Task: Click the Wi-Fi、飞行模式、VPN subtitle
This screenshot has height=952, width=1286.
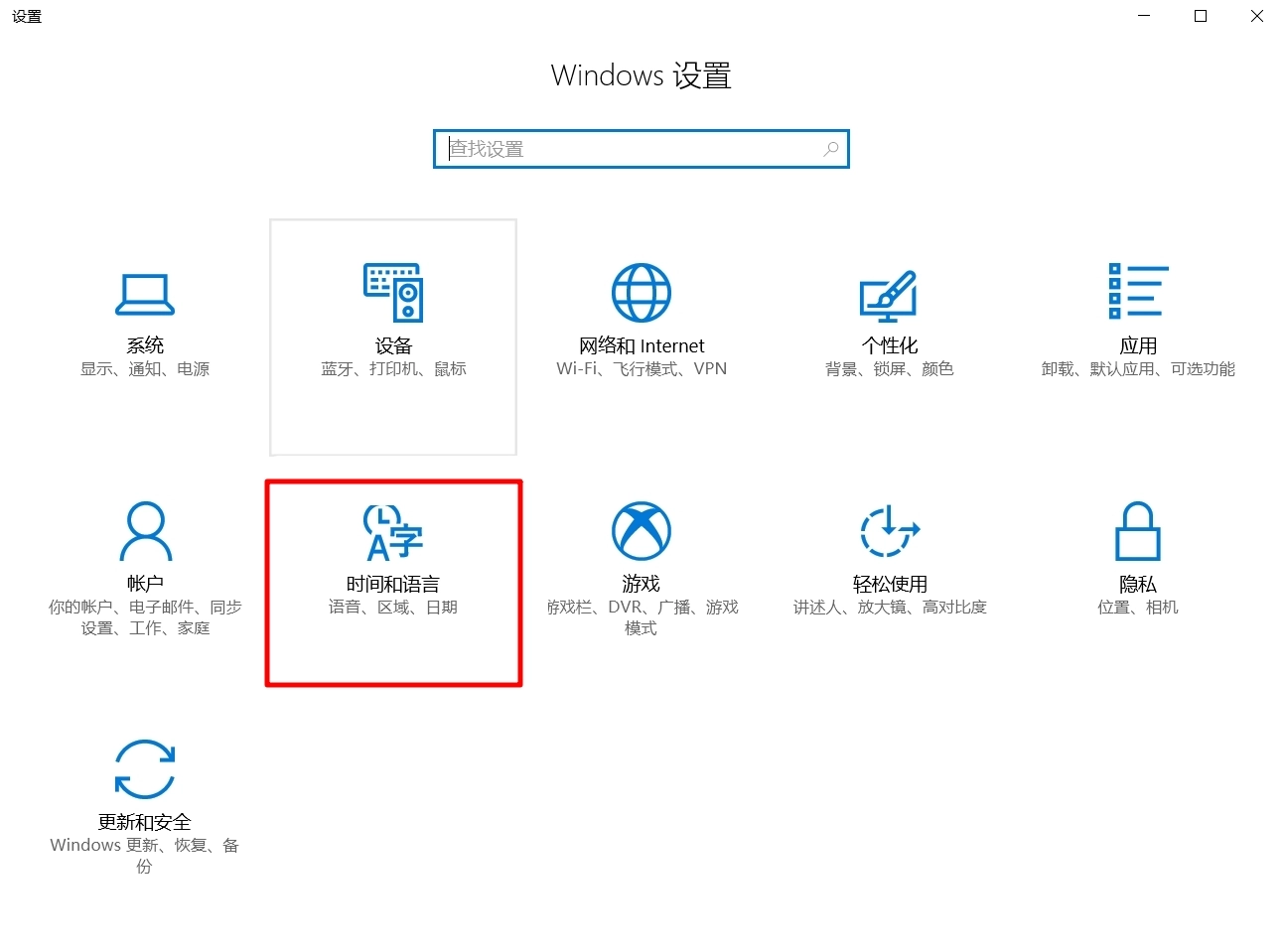Action: (x=641, y=368)
